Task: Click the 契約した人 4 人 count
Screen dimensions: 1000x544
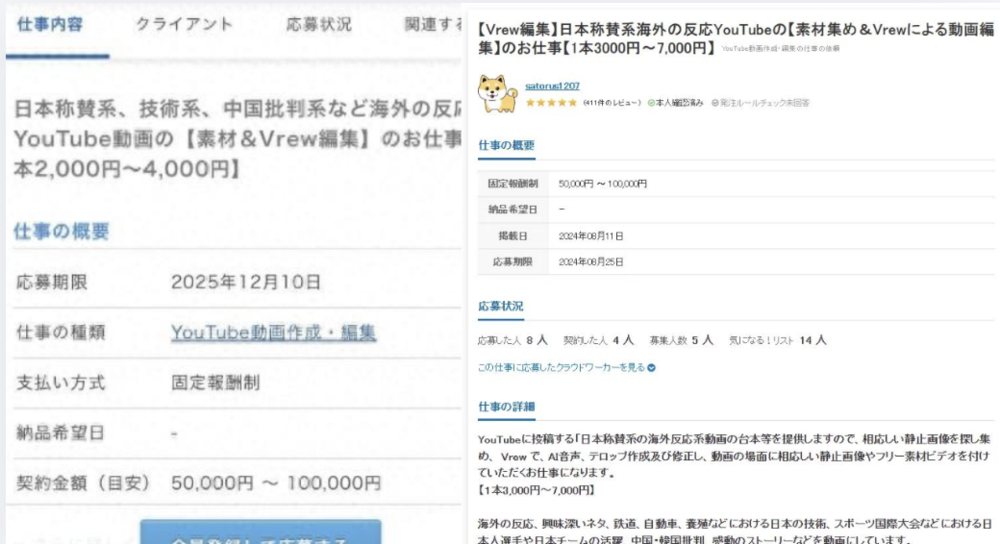Action: [x=598, y=341]
